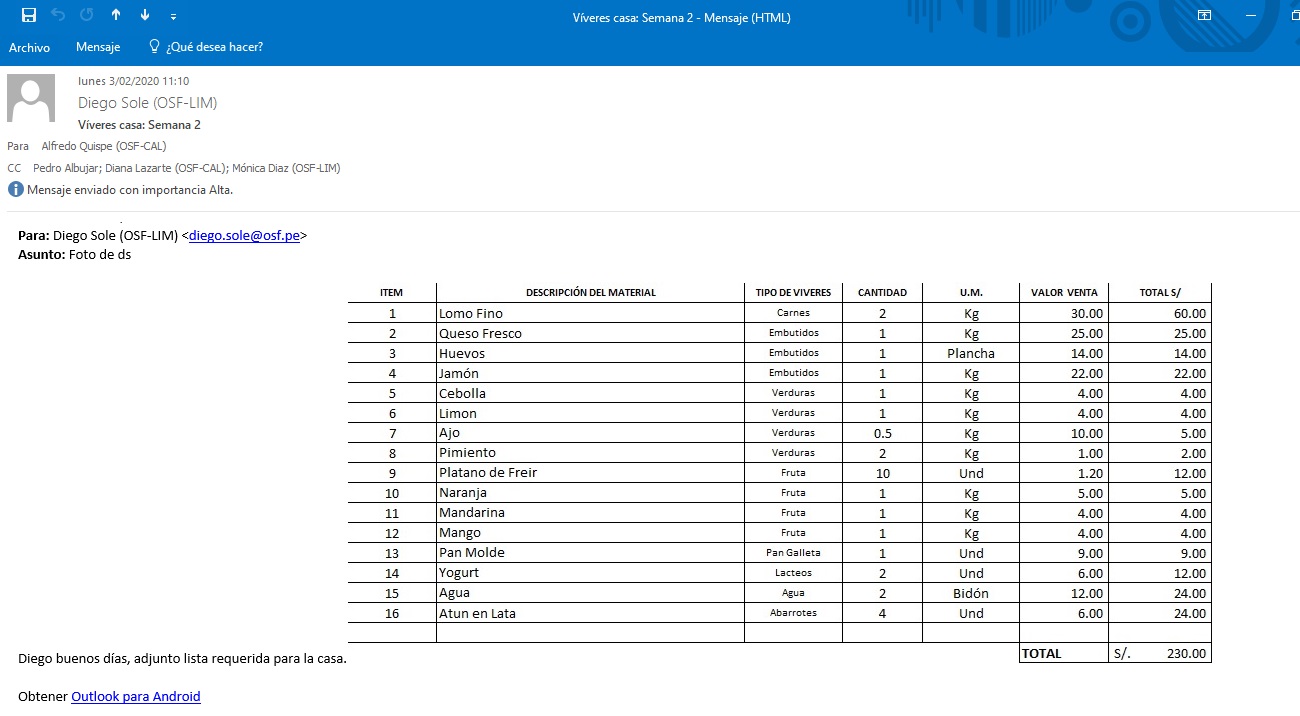1300x716 pixels.
Task: Click the blue information icon for importance
Action: [x=15, y=189]
